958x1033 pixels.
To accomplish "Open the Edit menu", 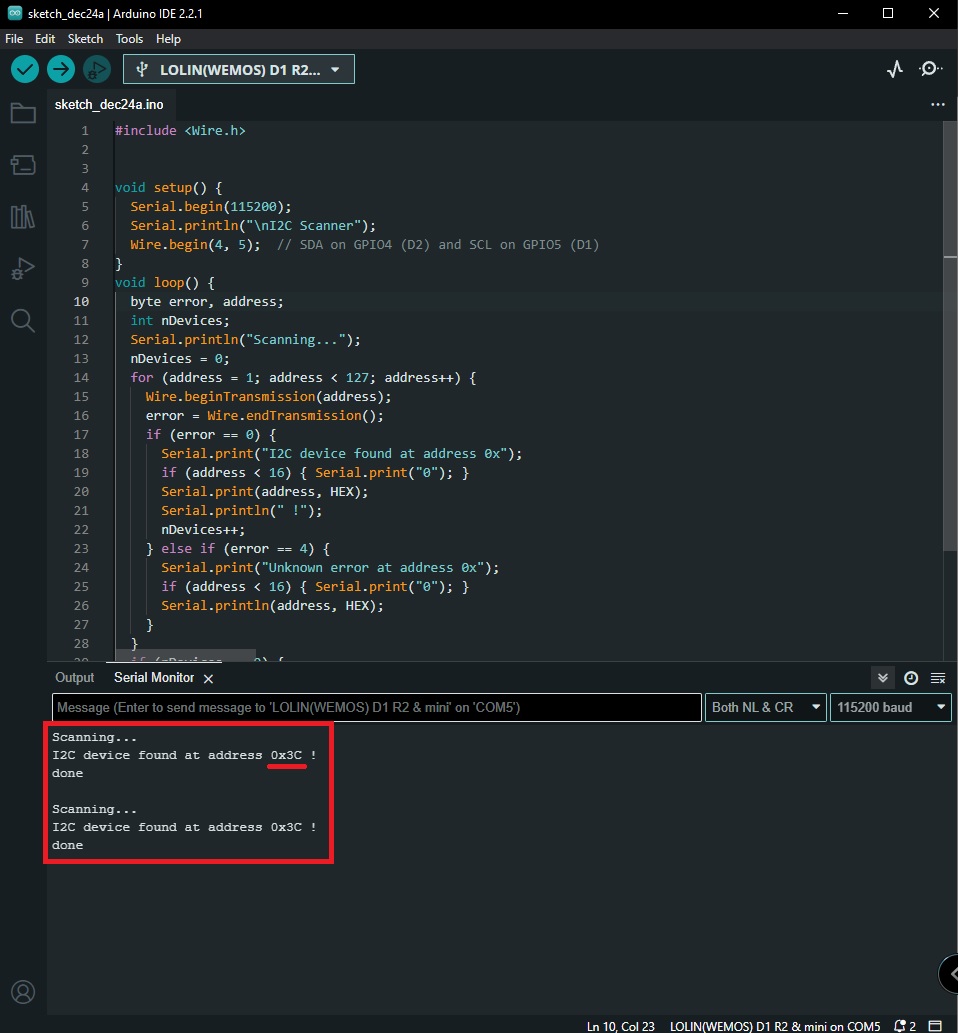I will 45,39.
